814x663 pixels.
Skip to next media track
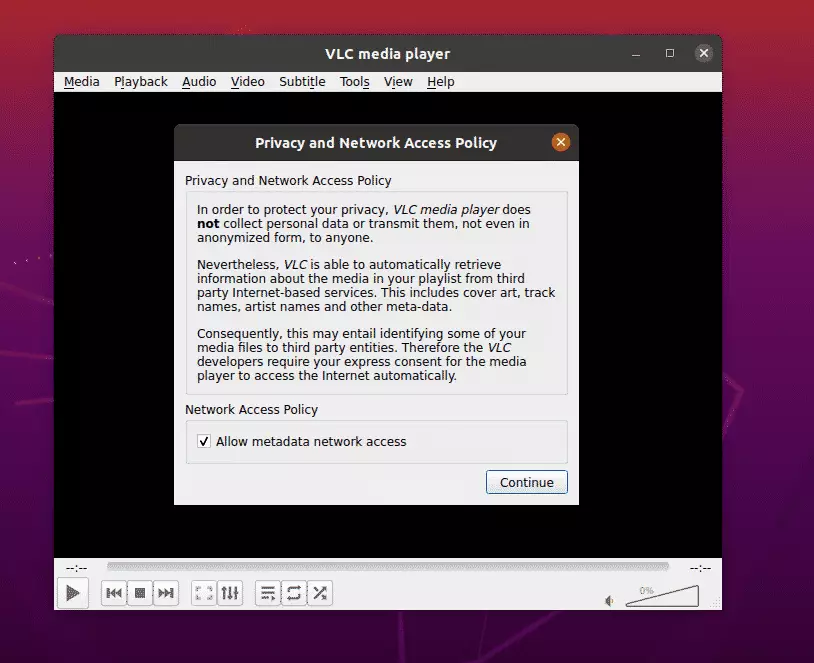[166, 592]
